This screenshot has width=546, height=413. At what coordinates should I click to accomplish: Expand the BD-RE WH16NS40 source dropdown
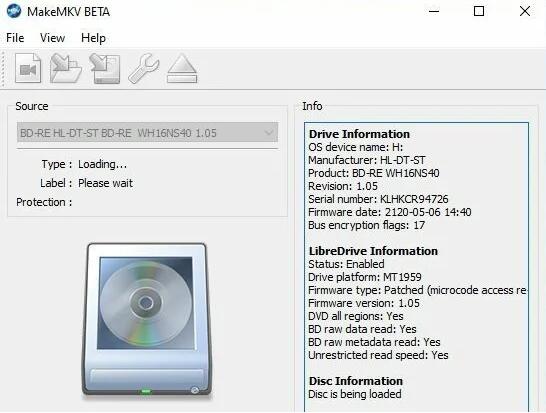[x=147, y=132]
